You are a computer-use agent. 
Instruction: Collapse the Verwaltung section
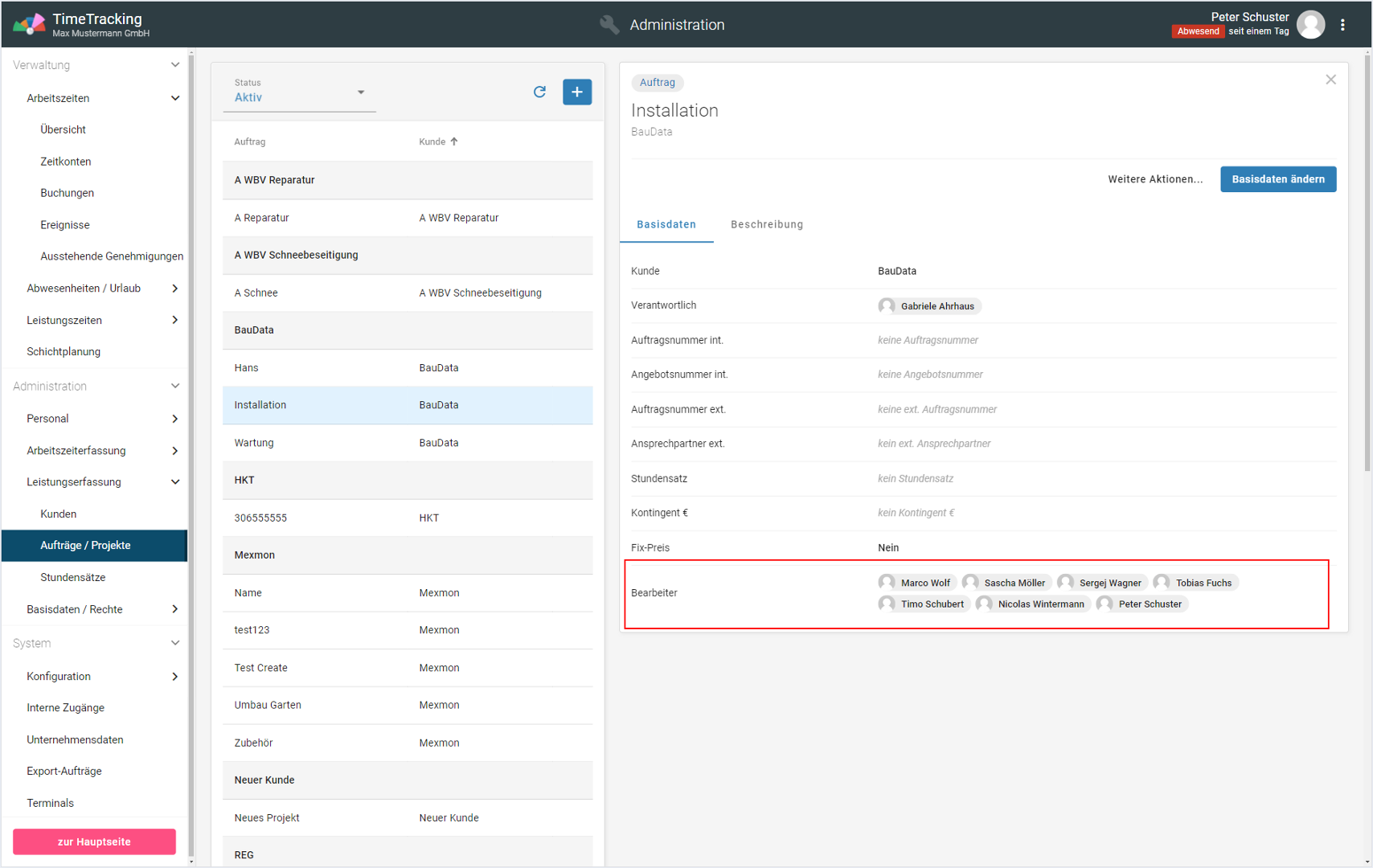coord(174,65)
